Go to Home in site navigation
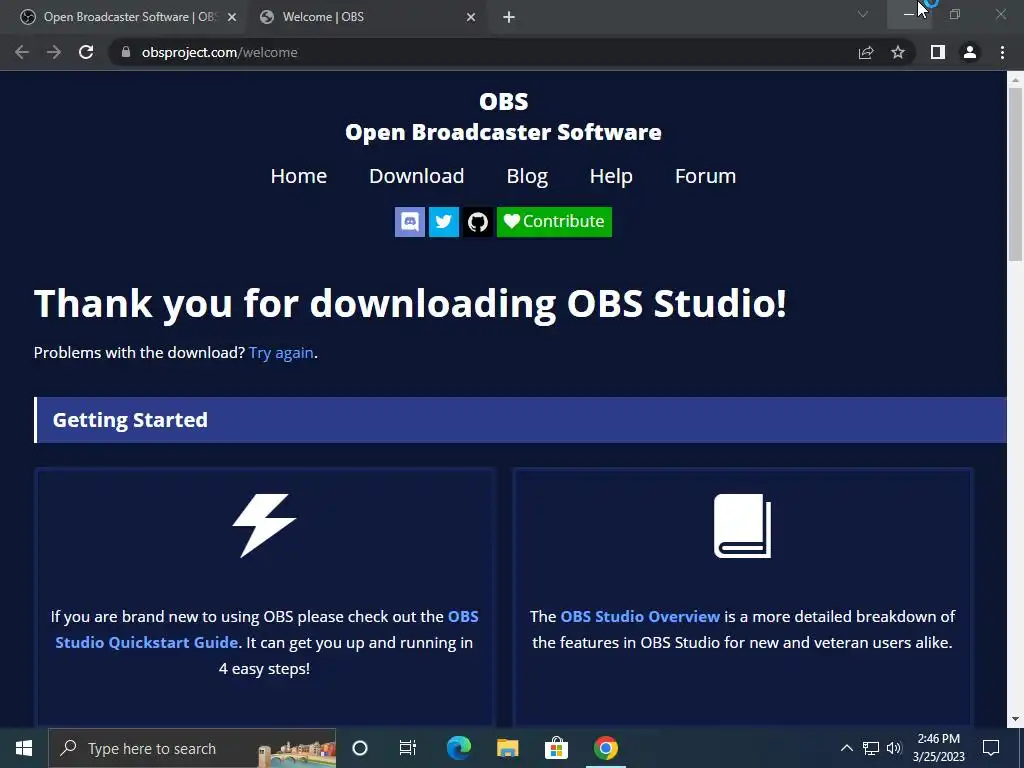This screenshot has width=1024, height=768. (298, 176)
